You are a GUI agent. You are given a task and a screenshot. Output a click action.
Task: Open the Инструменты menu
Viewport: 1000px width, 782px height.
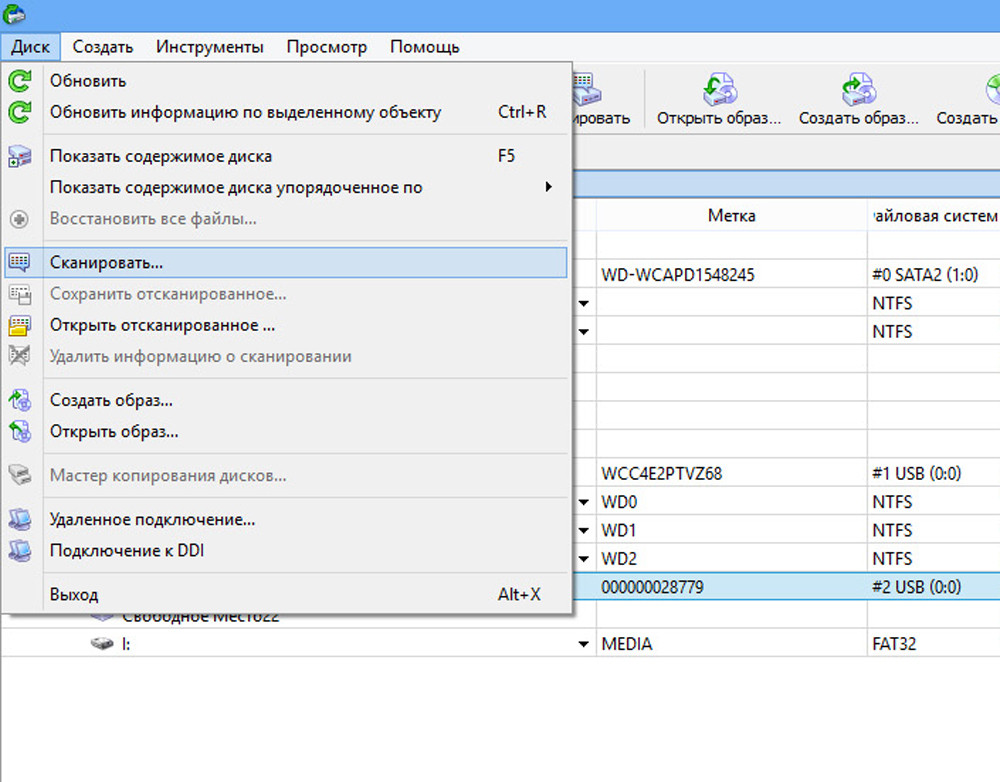pos(210,47)
